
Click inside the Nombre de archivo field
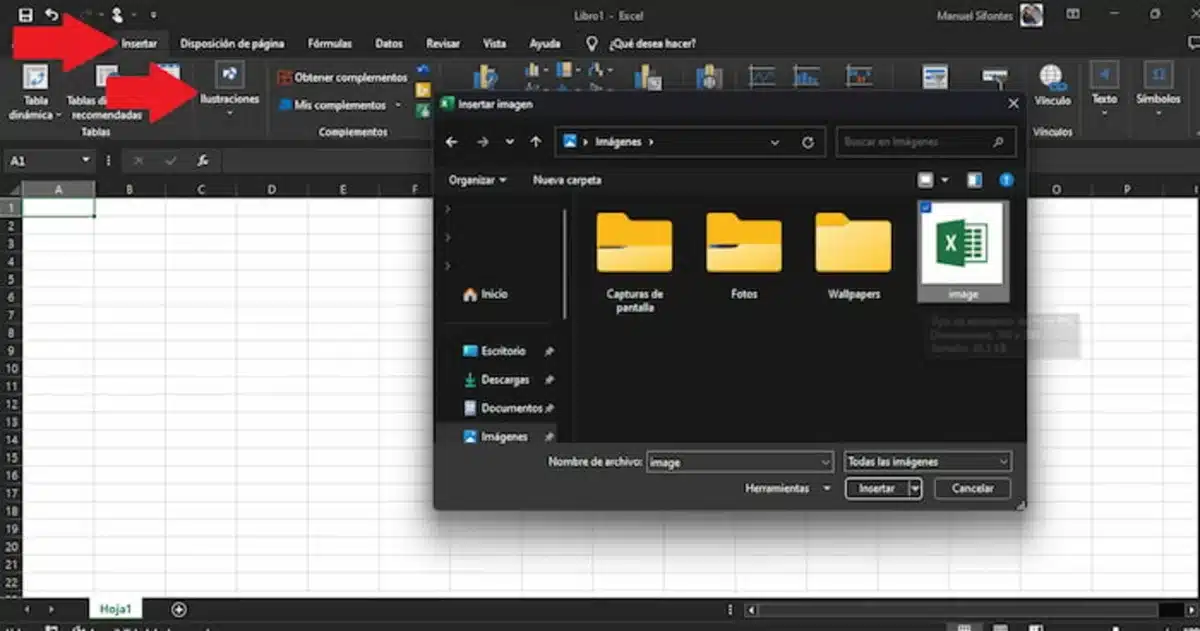[x=730, y=461]
